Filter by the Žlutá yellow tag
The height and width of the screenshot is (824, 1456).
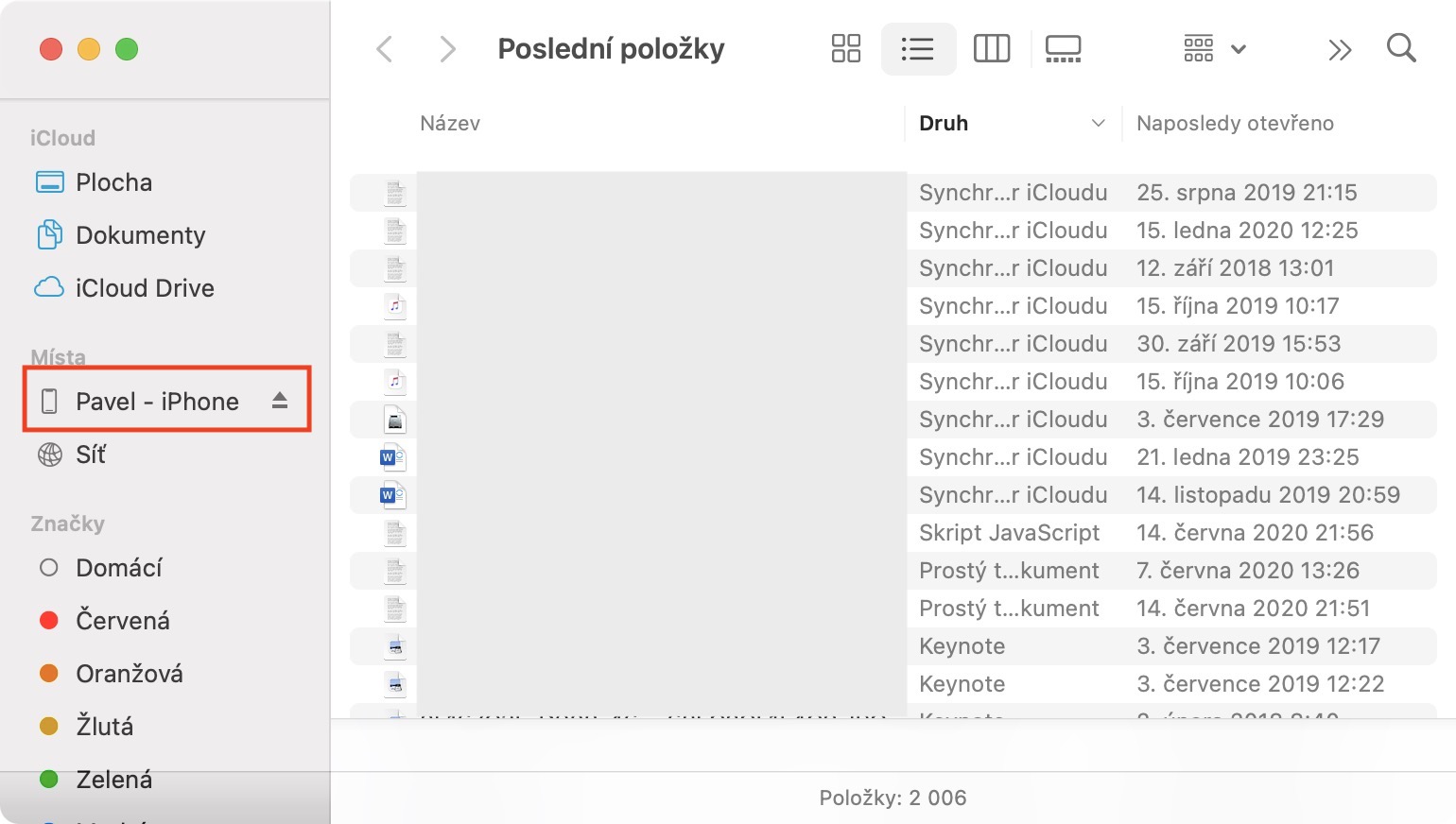click(x=104, y=727)
